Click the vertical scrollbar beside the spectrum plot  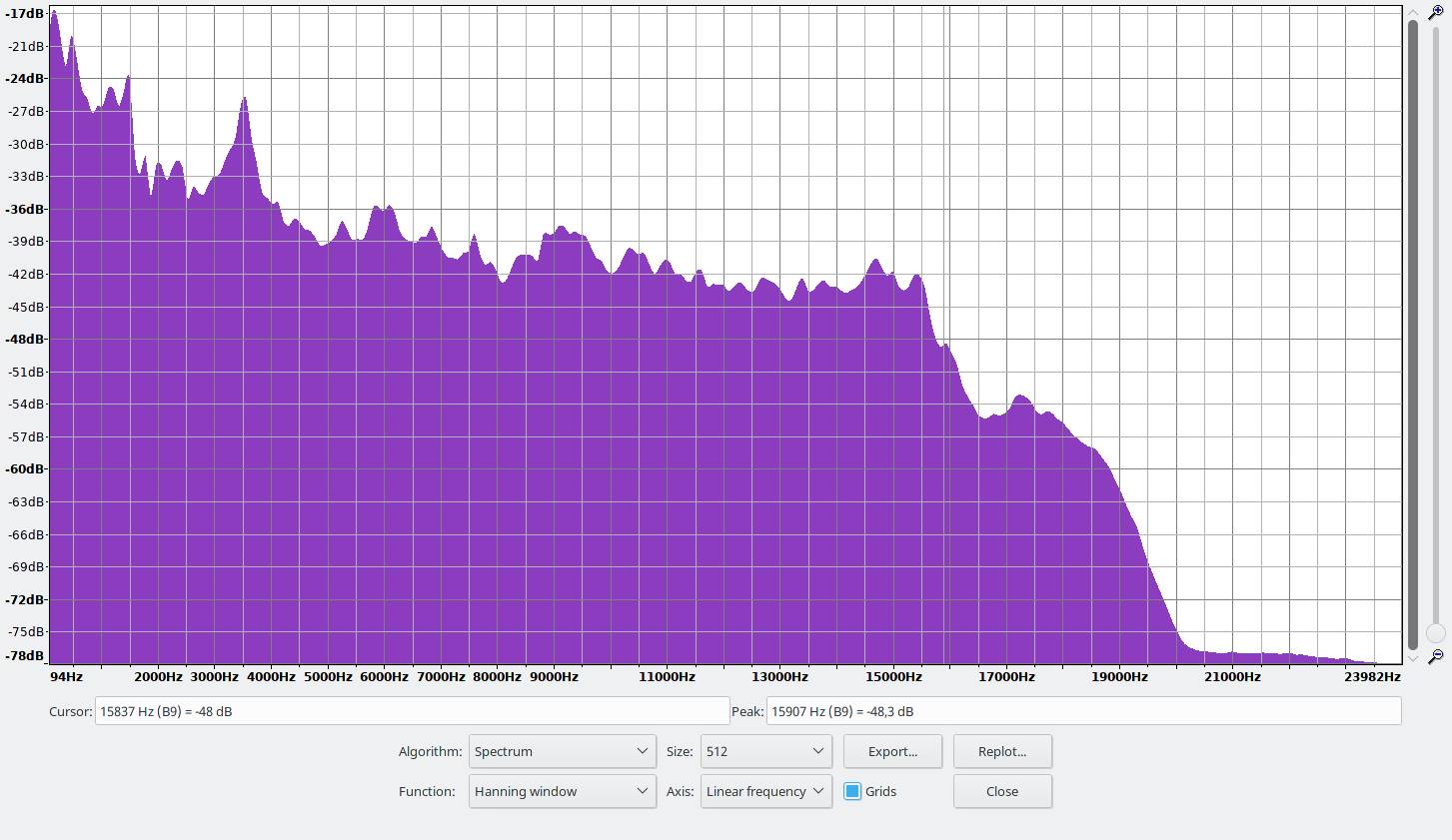[1413, 335]
